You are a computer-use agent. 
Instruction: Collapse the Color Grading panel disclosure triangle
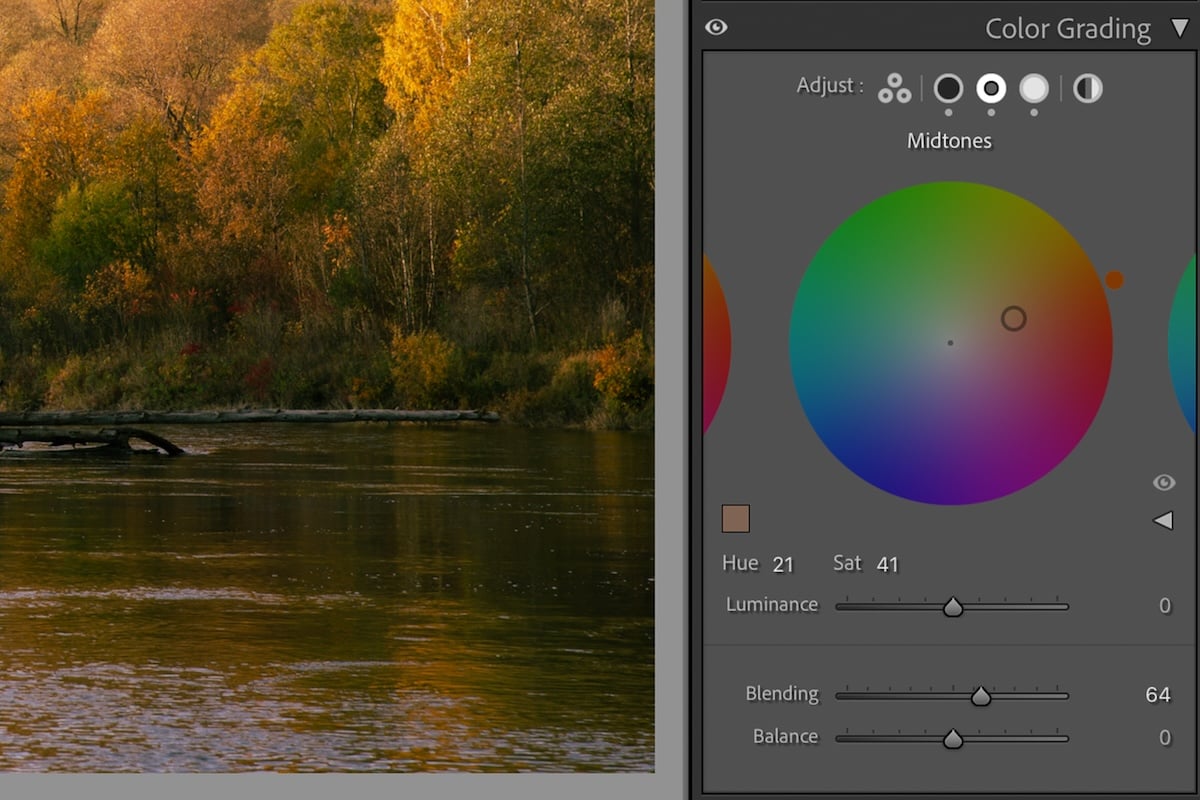pyautogui.click(x=1180, y=28)
